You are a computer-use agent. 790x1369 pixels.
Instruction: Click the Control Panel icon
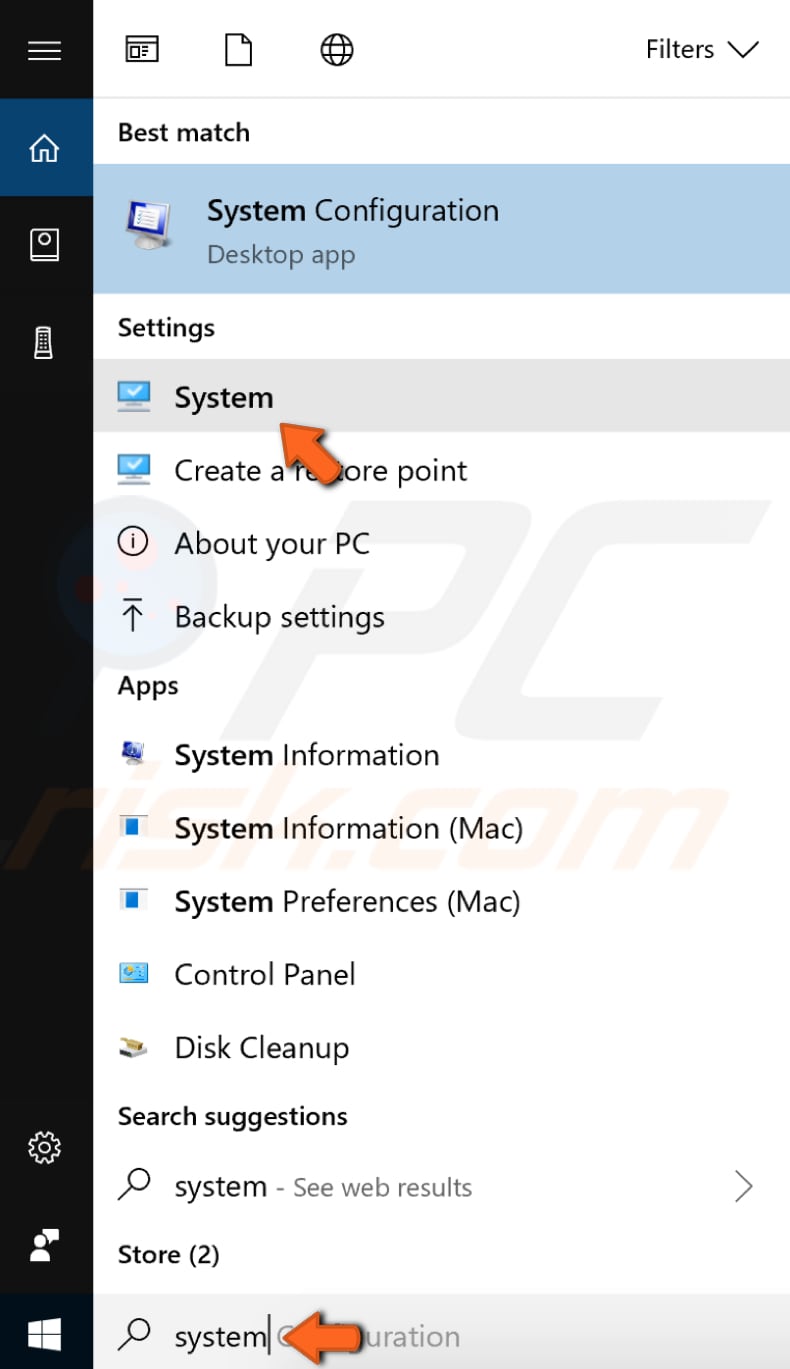(x=138, y=974)
